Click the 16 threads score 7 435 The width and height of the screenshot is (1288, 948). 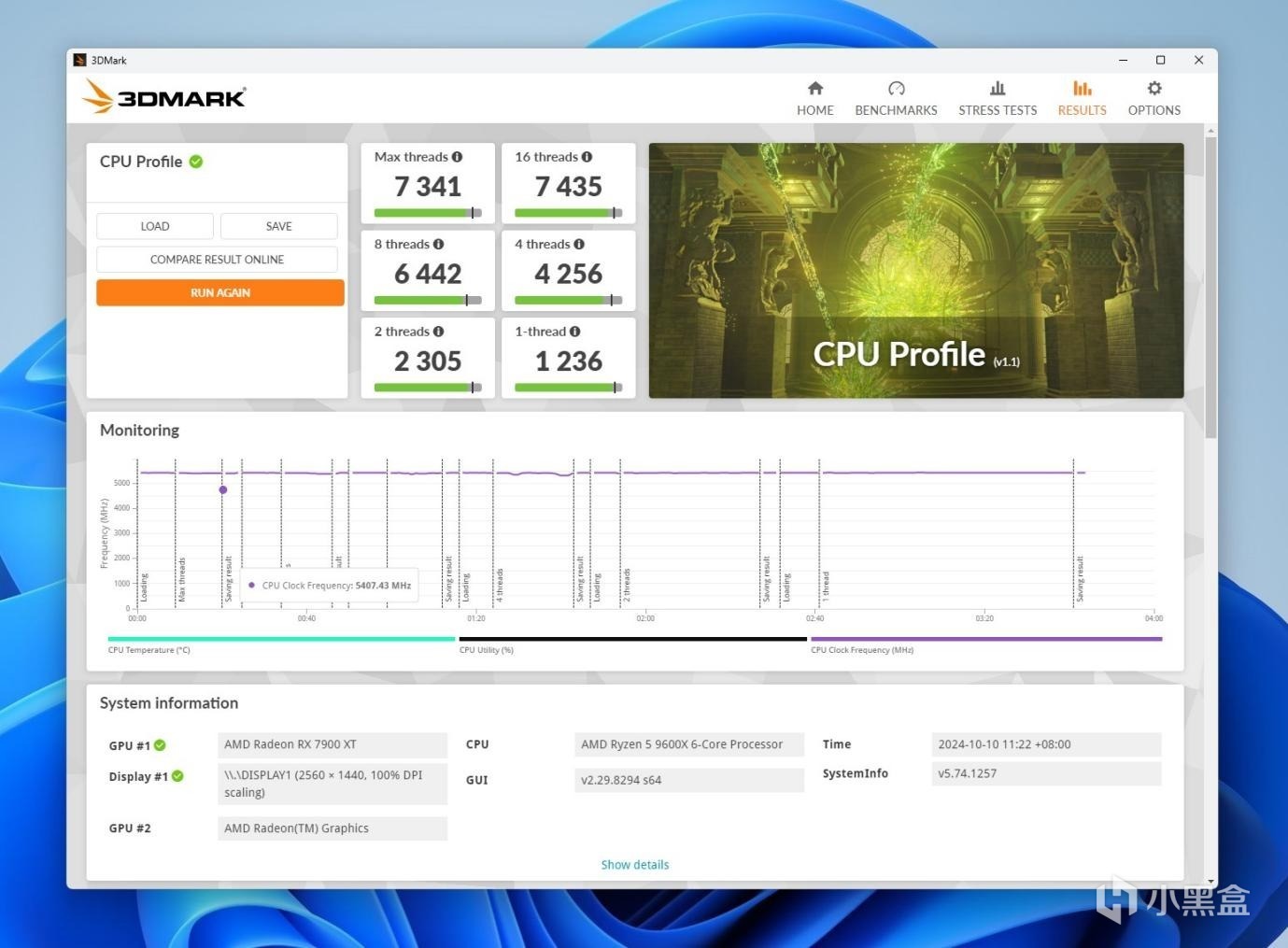click(568, 187)
